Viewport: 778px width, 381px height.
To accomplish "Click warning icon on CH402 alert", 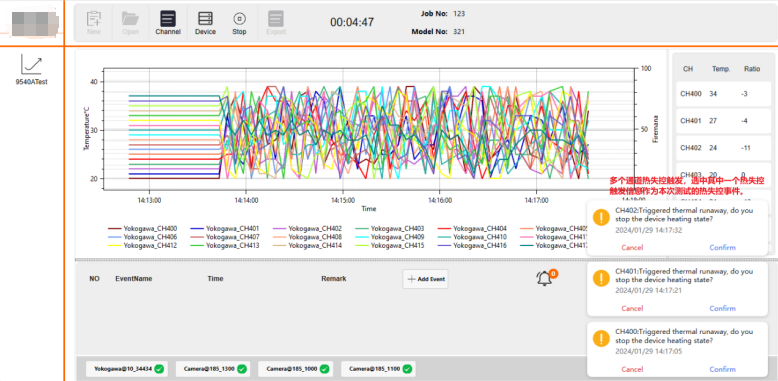I will pos(601,217).
